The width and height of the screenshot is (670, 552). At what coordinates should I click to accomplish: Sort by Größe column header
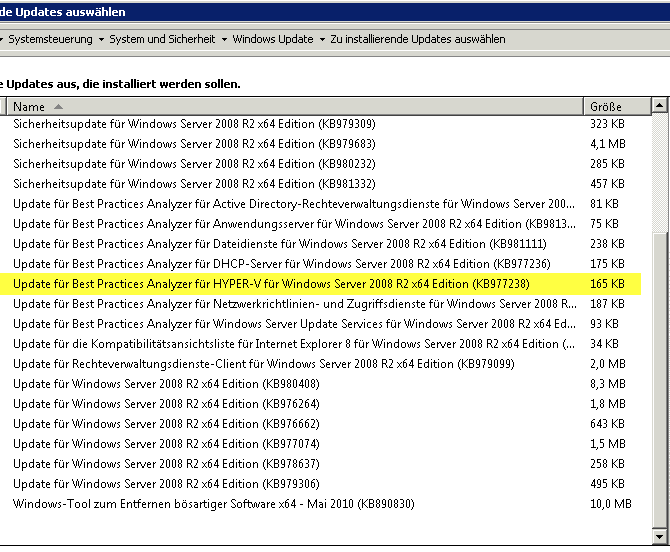coord(617,106)
